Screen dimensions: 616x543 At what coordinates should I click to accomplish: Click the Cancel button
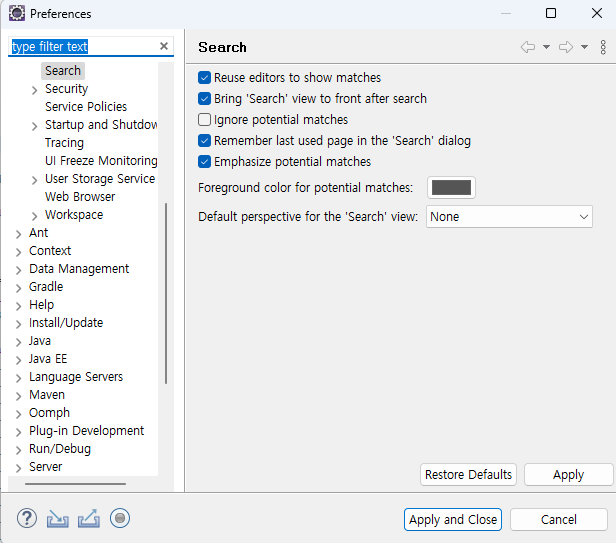[x=559, y=519]
